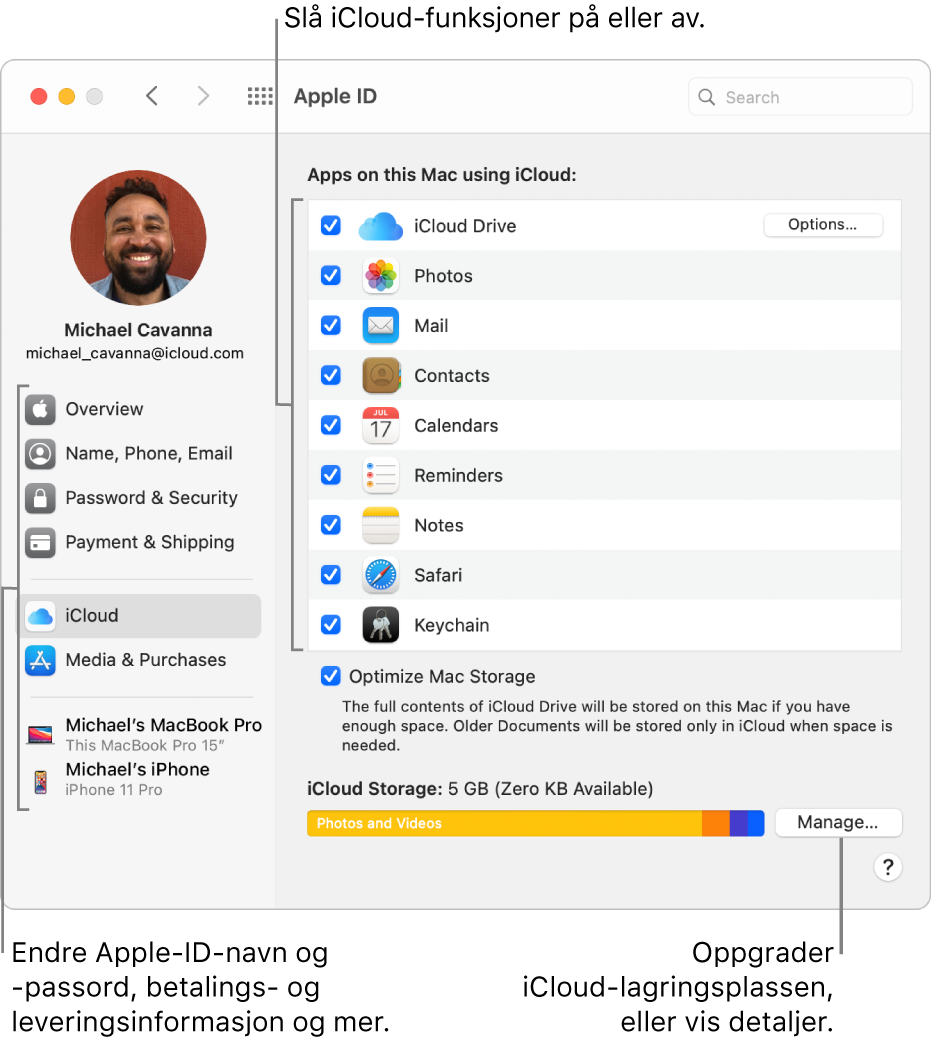Viewport: 931px width, 1043px height.
Task: Click the red close window button
Action: click(x=39, y=96)
